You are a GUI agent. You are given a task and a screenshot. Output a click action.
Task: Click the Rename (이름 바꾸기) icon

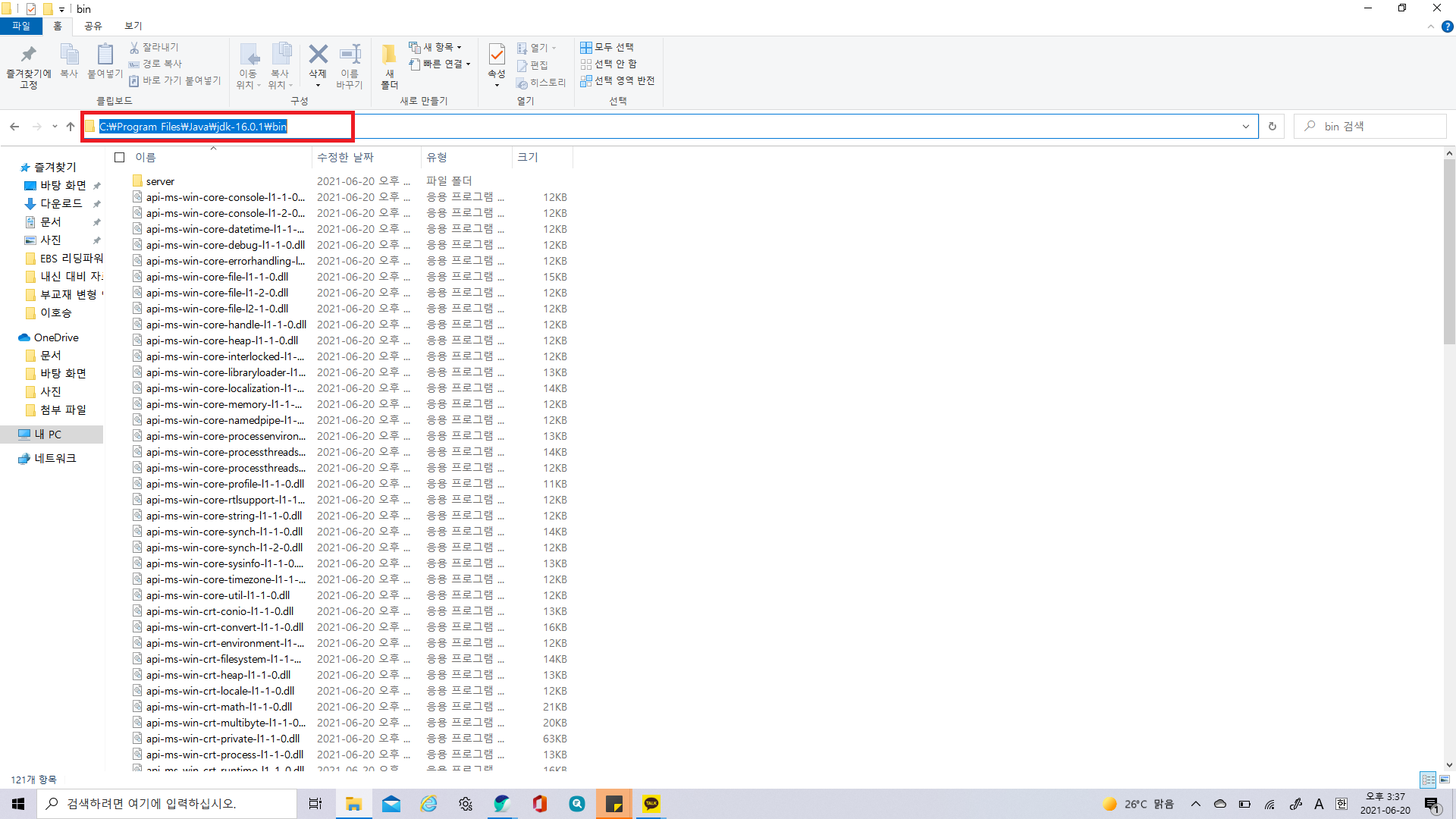coord(350,55)
